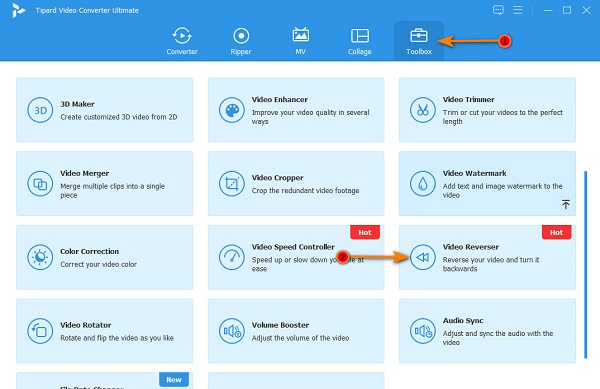Open the Color Correction sun icon
This screenshot has height=389, width=600.
(40, 257)
